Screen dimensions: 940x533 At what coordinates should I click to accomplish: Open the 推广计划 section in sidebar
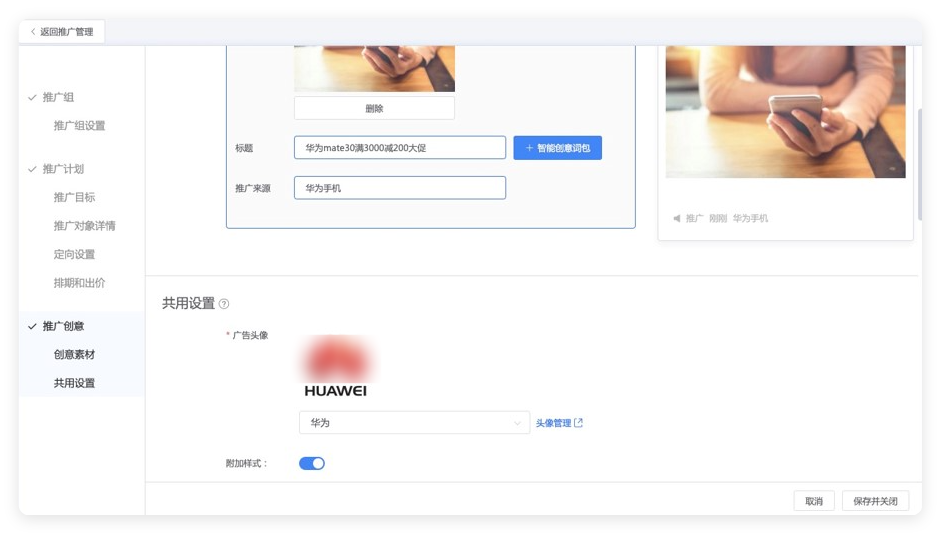tap(63, 169)
